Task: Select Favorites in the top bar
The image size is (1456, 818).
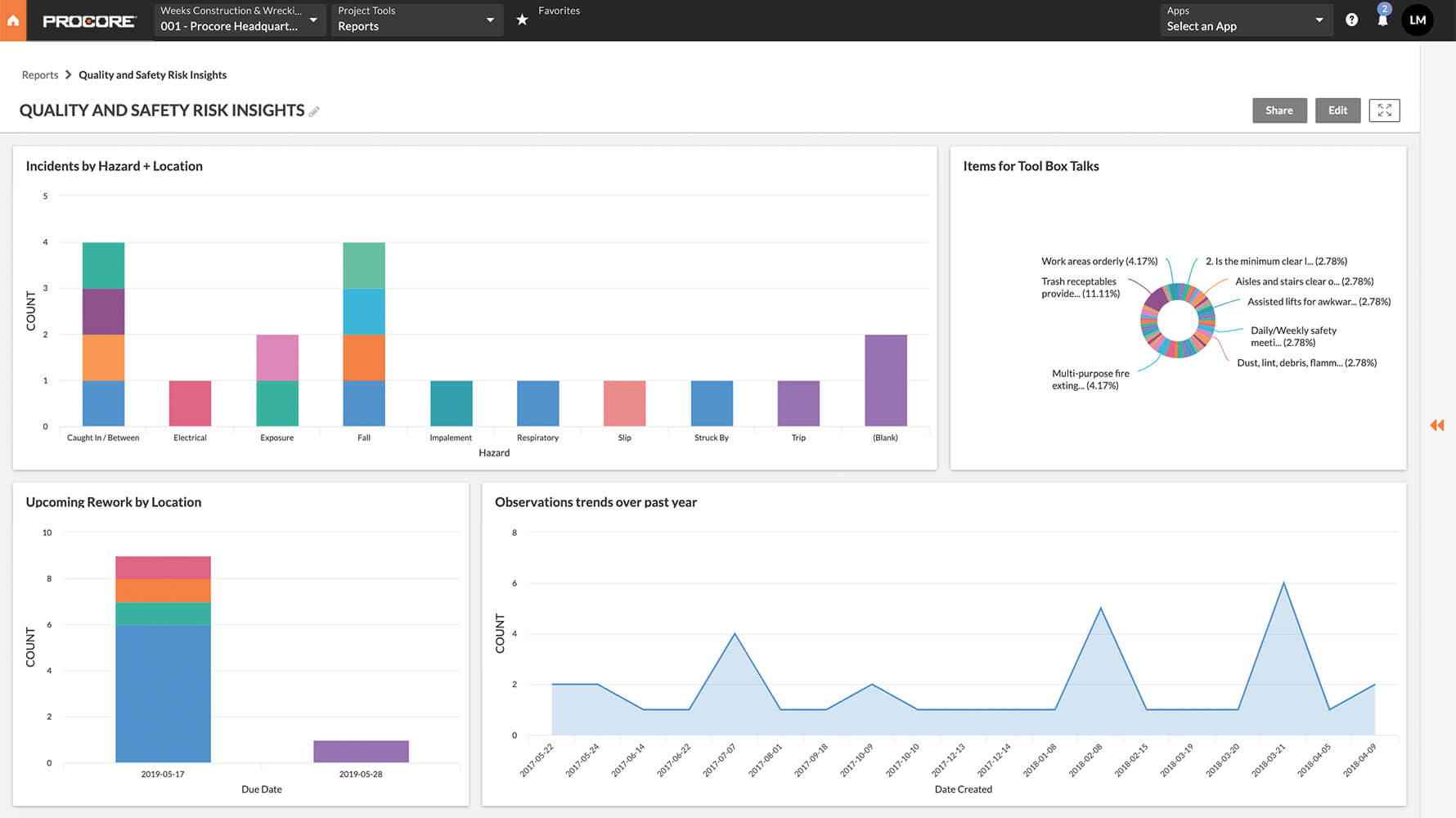Action: (x=559, y=11)
